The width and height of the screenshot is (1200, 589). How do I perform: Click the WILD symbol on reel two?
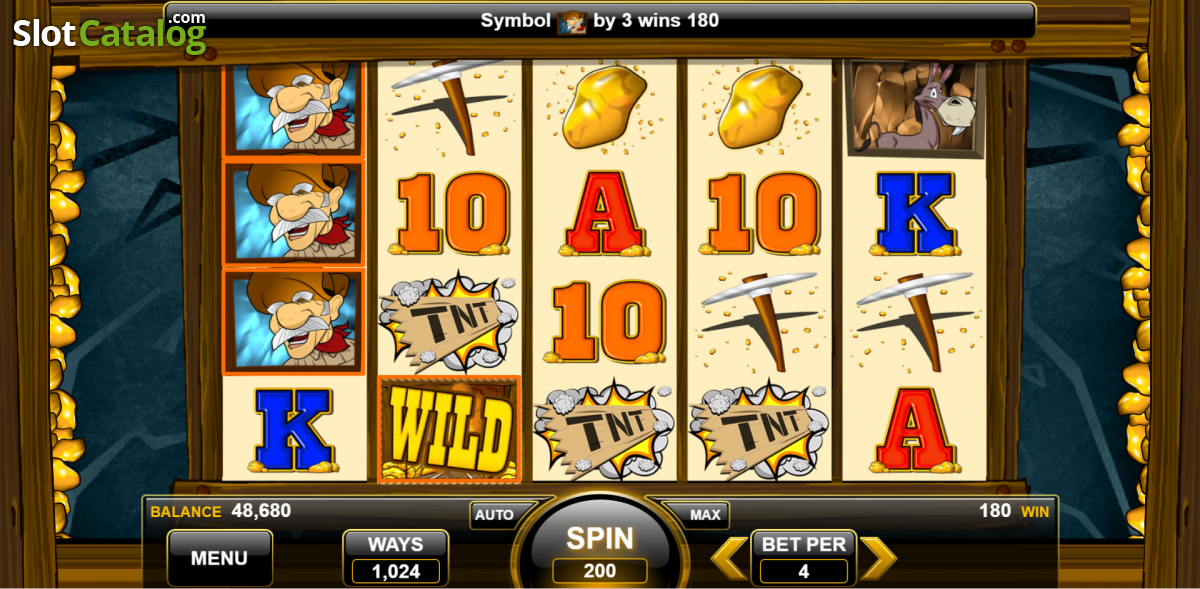[x=449, y=428]
